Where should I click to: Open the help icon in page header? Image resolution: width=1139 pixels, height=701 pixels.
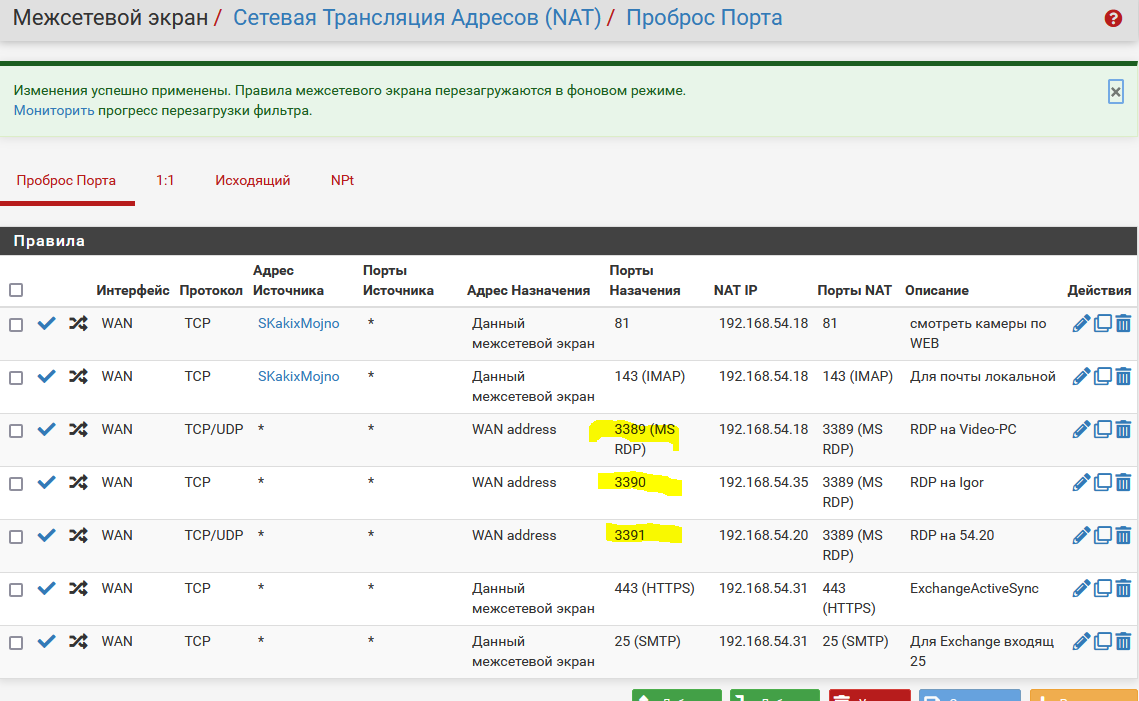click(1113, 18)
